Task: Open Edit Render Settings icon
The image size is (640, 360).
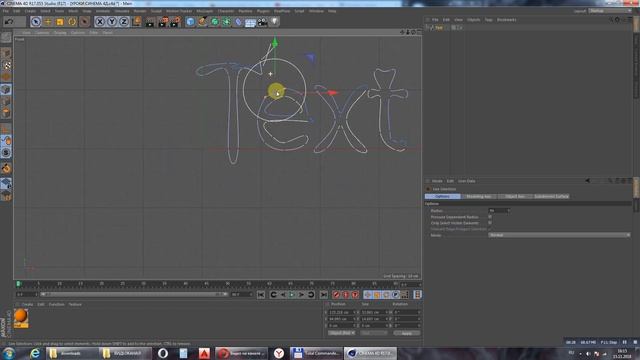Action: pyautogui.click(x=176, y=22)
